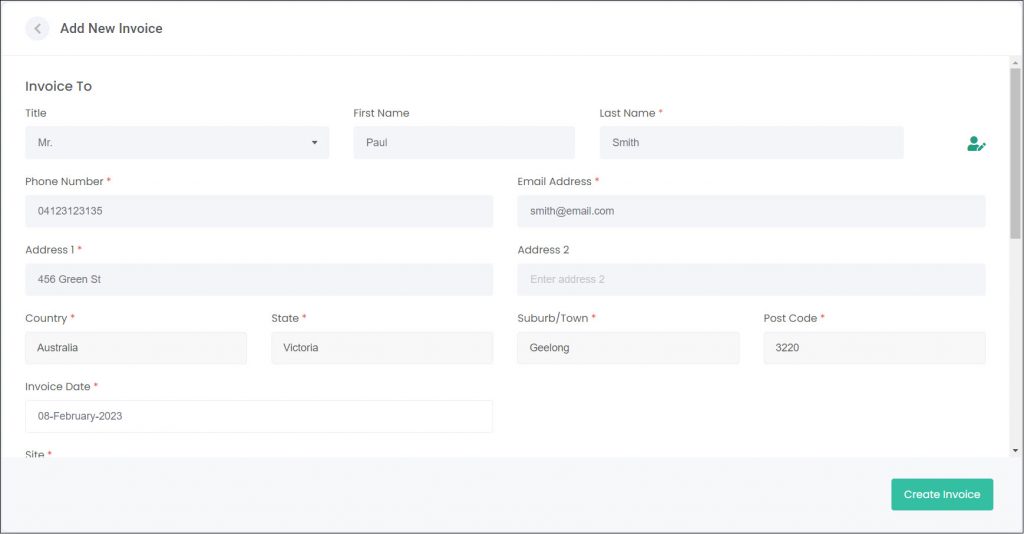Open the Country field showing Australia
The width and height of the screenshot is (1024, 534).
tap(136, 348)
